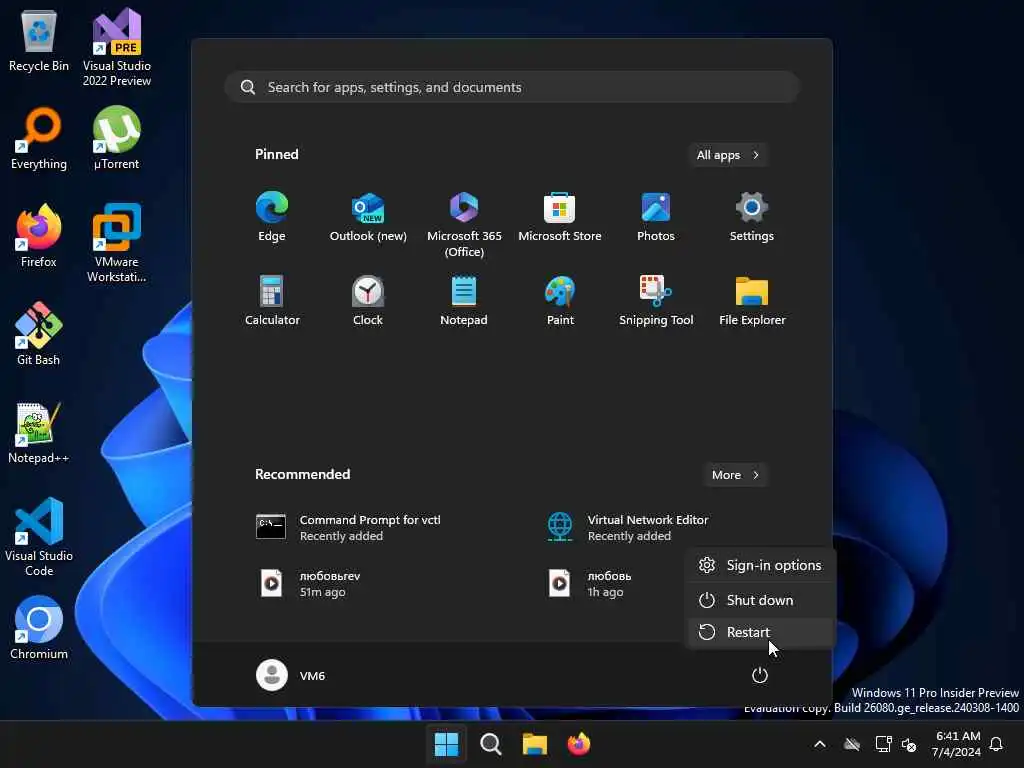Launch the Photos app
1024x768 pixels.
coord(656,217)
